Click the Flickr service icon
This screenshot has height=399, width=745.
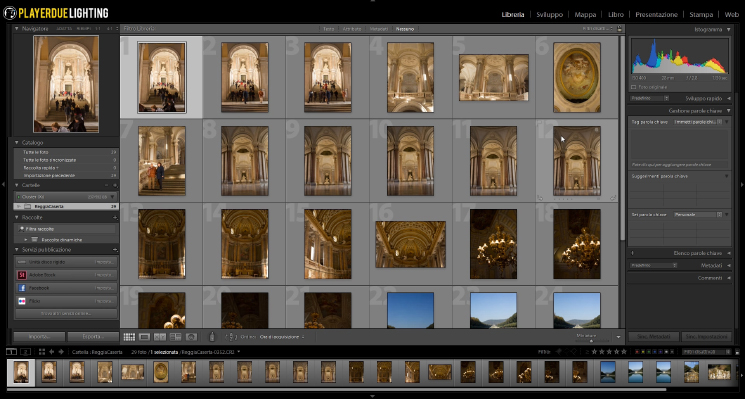pos(22,301)
